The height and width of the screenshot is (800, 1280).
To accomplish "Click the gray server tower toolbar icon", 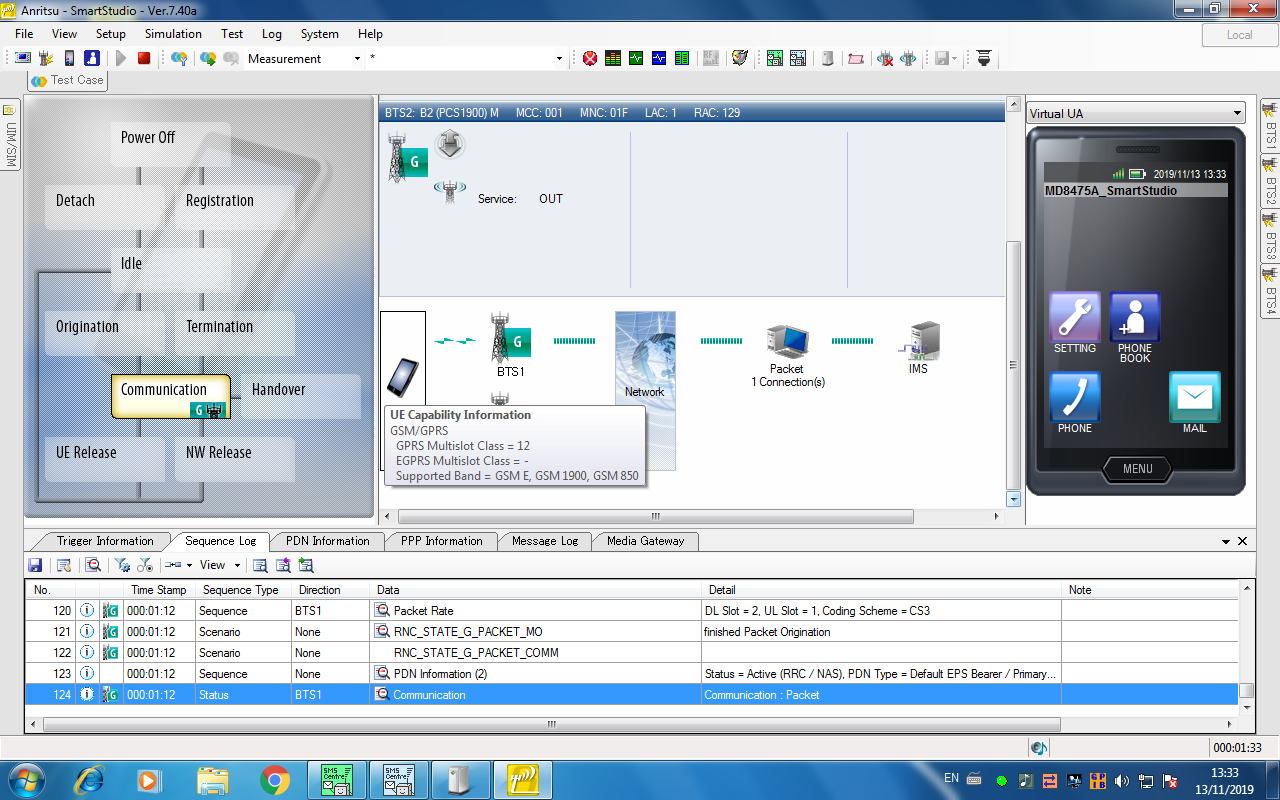I will (827, 58).
